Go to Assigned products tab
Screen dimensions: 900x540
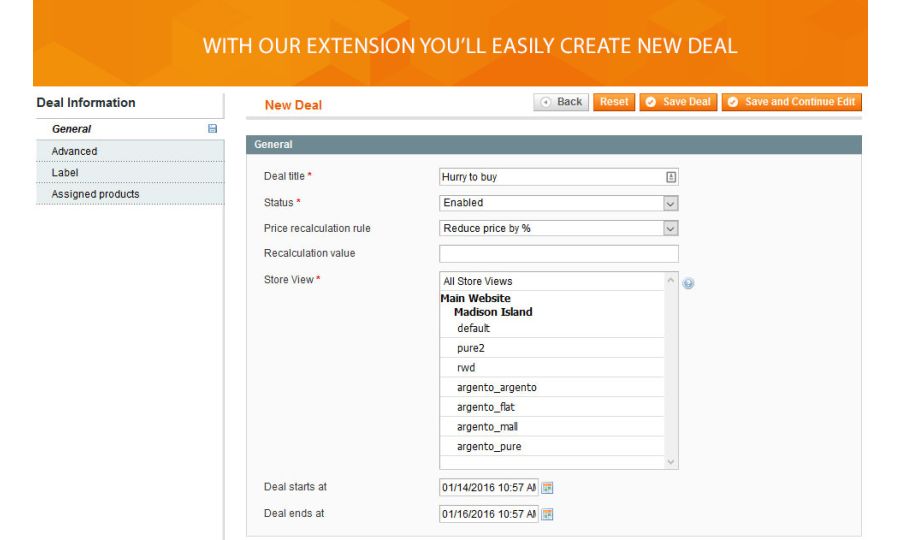[95, 194]
